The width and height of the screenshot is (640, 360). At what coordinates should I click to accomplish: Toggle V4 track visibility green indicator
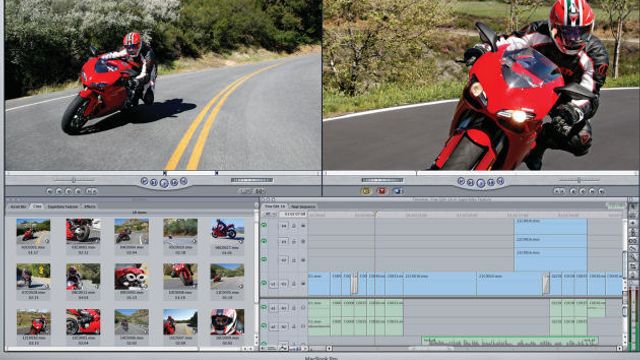pyautogui.click(x=264, y=225)
